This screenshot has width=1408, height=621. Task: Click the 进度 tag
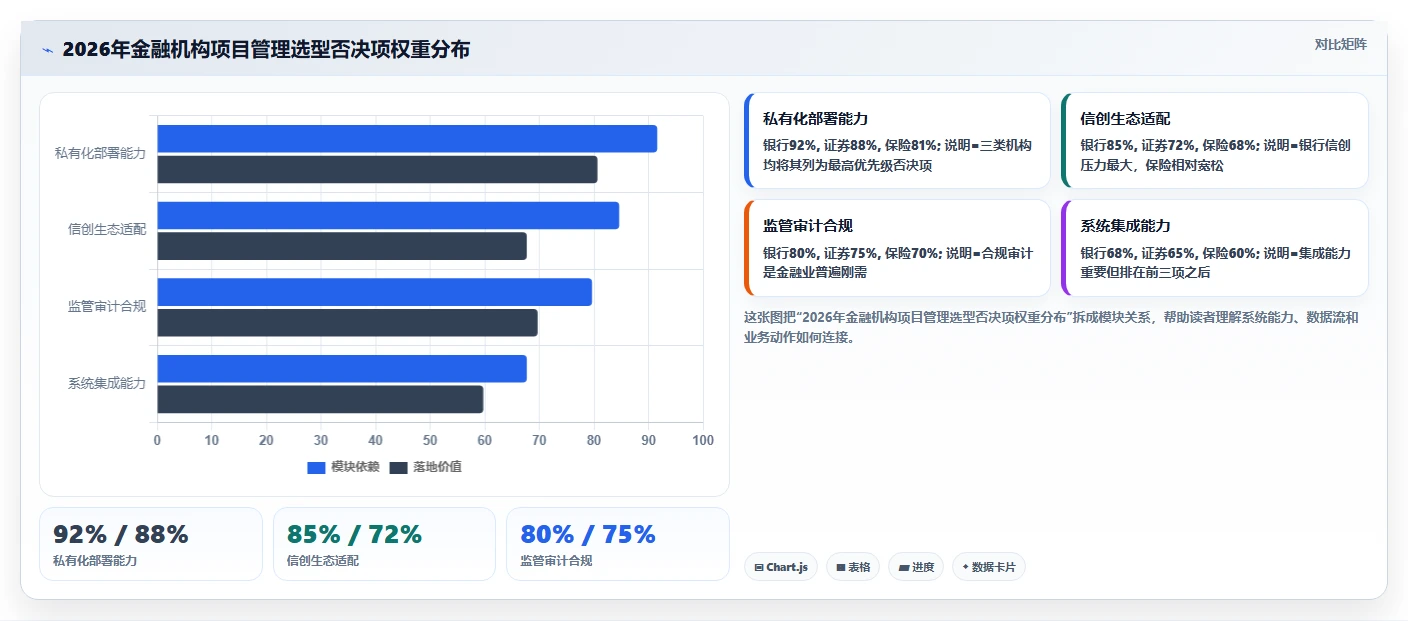(916, 567)
